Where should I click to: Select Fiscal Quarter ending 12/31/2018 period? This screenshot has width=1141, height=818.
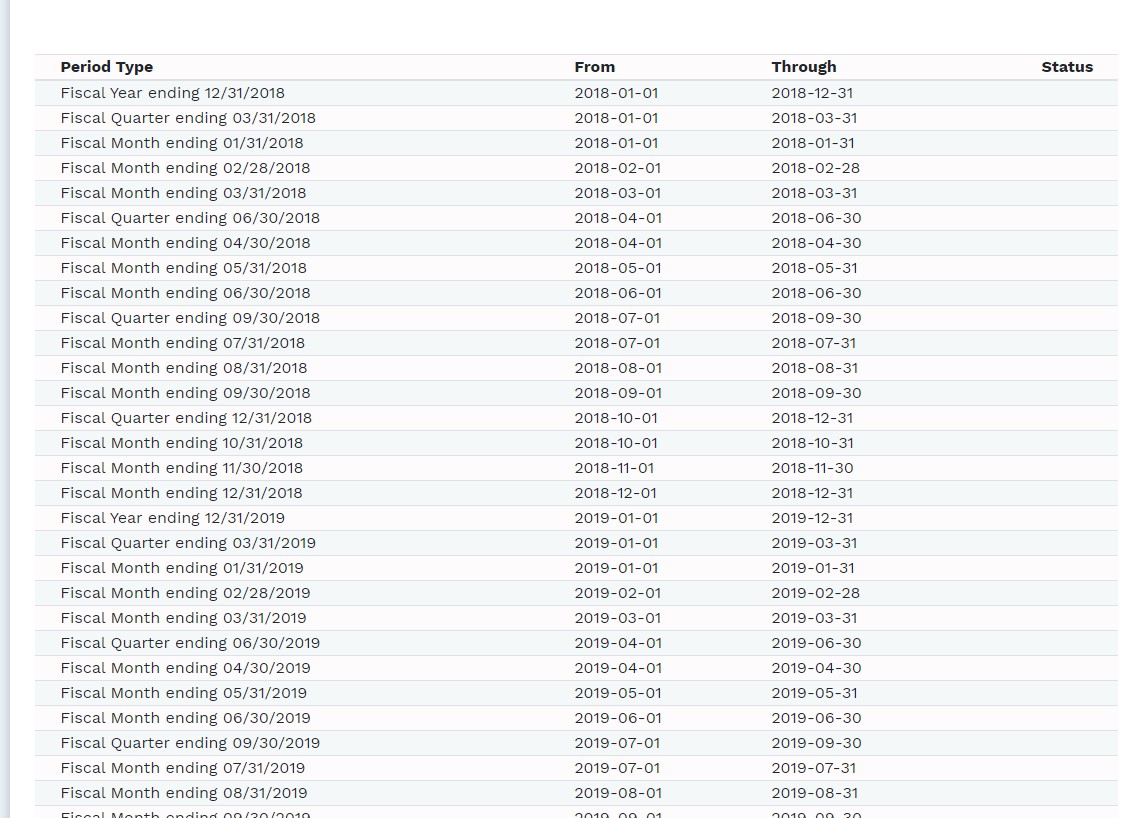point(186,418)
